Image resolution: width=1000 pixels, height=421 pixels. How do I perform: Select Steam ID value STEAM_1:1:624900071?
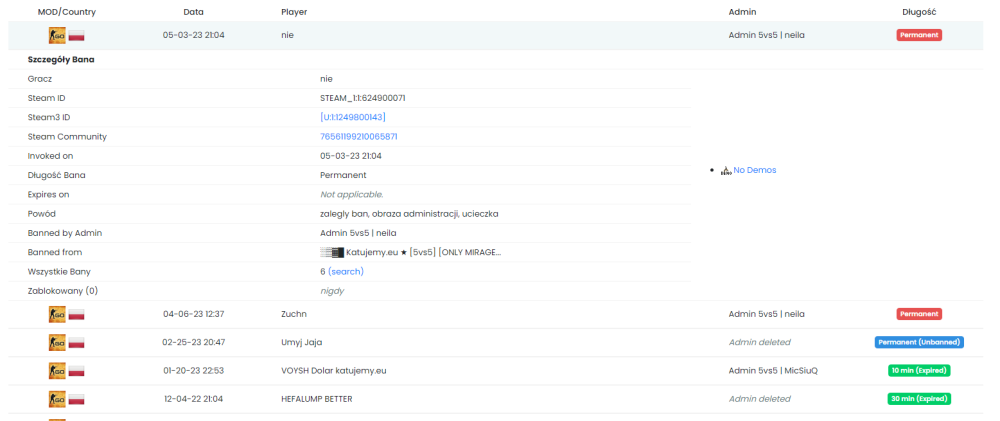point(363,98)
